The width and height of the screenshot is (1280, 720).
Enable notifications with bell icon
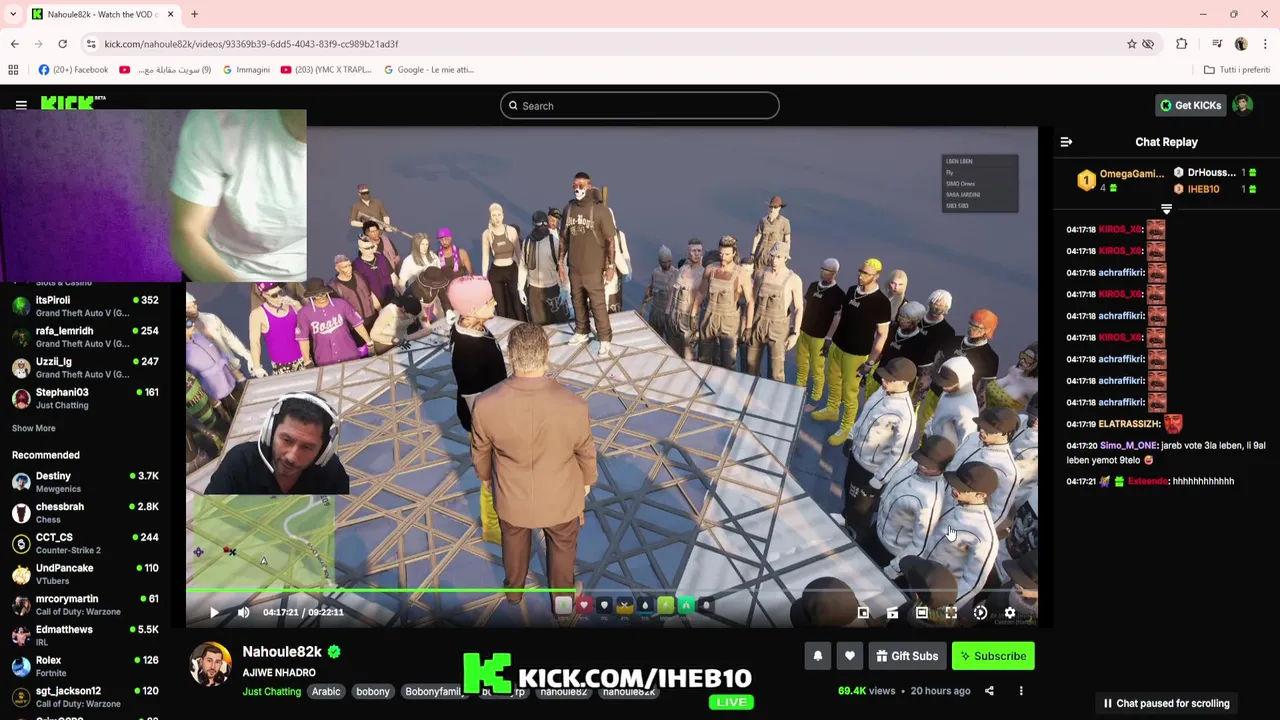pos(817,656)
